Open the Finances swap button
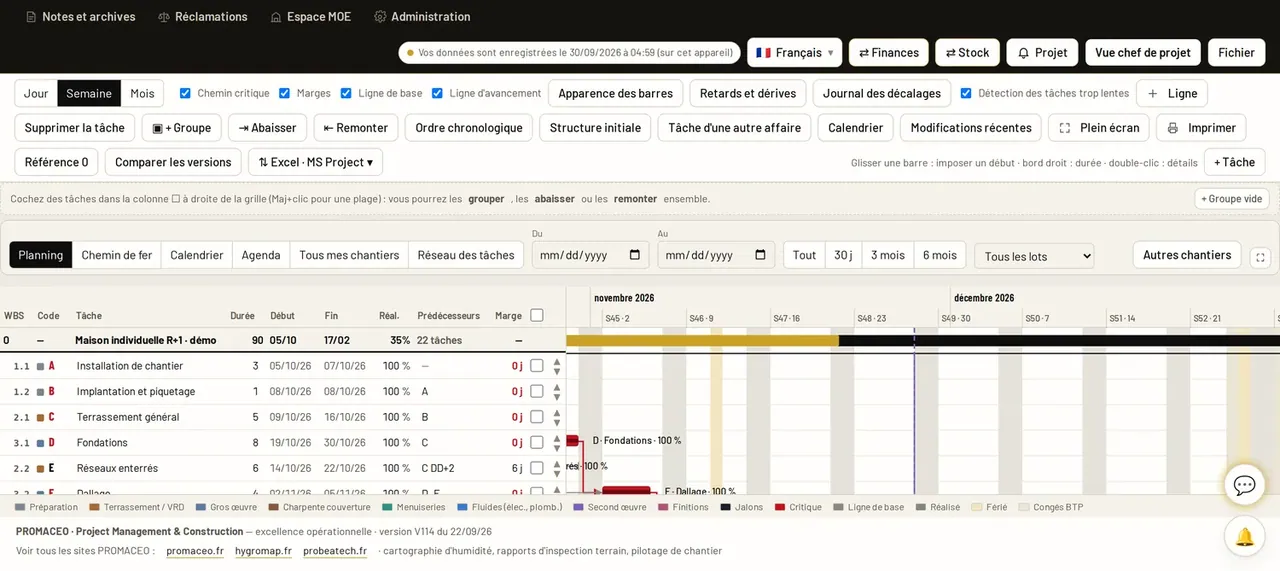Viewport: 1280px width, 571px height. tap(888, 53)
